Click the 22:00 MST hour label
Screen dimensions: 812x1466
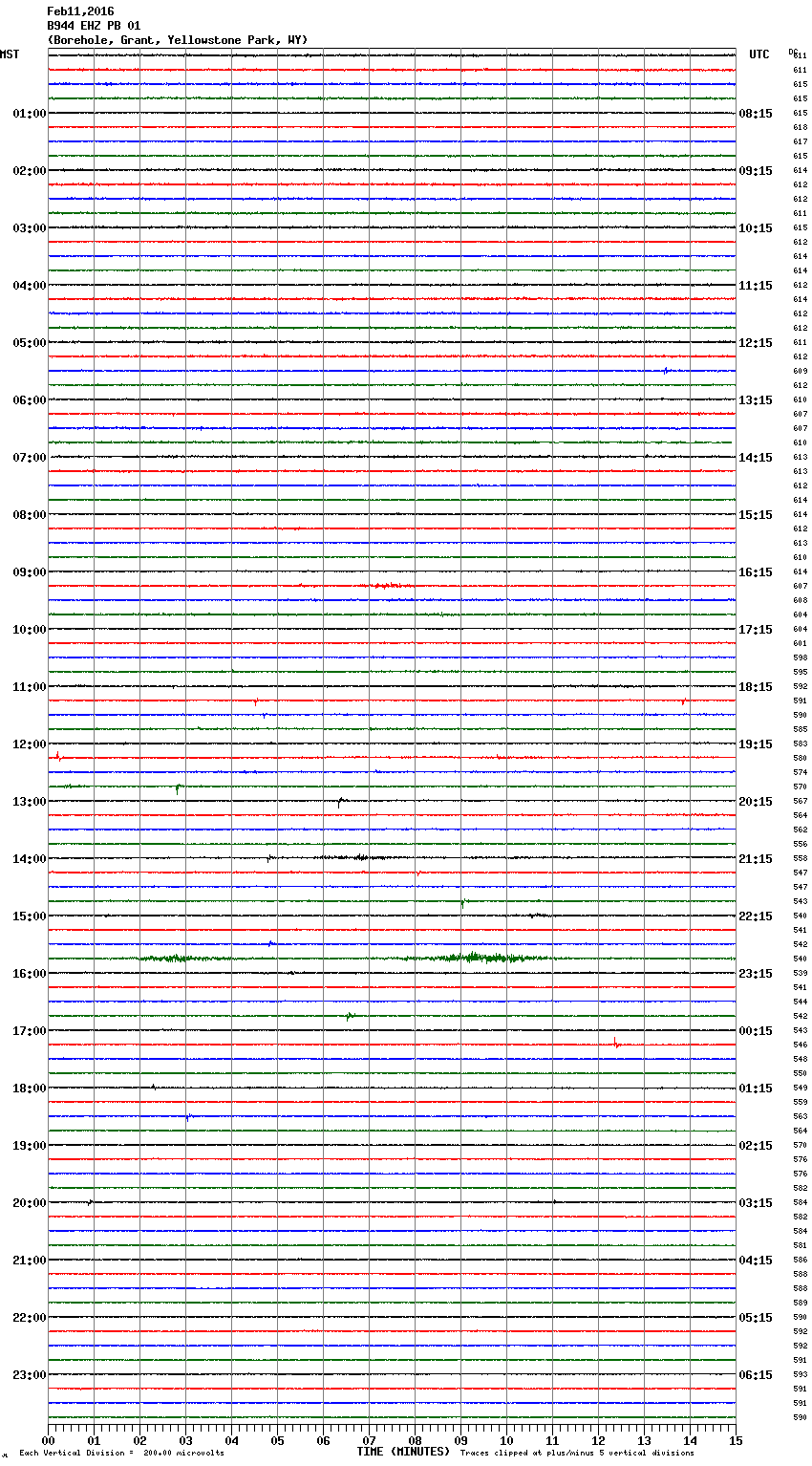click(29, 1318)
